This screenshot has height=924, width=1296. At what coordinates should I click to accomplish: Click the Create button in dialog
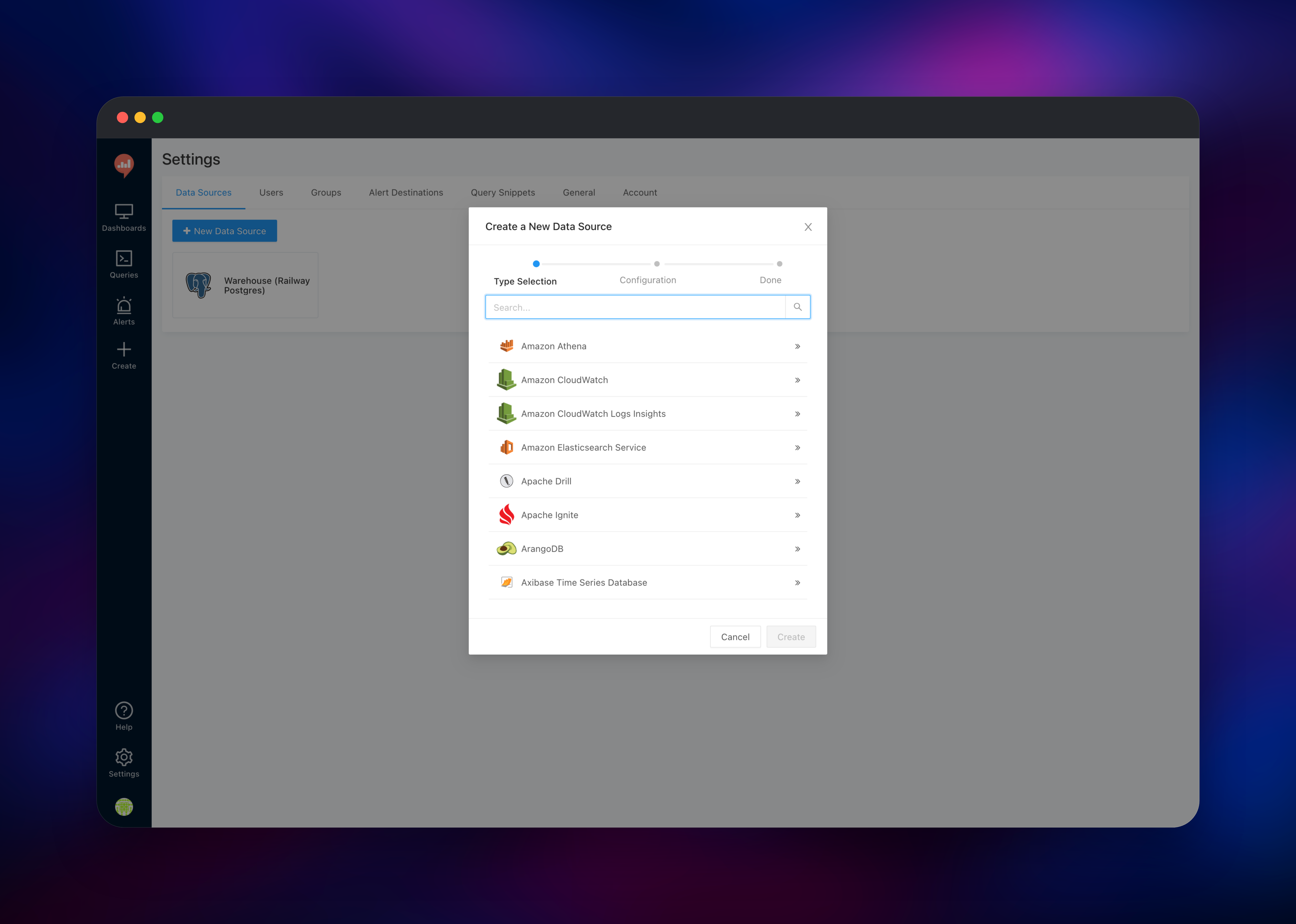791,637
